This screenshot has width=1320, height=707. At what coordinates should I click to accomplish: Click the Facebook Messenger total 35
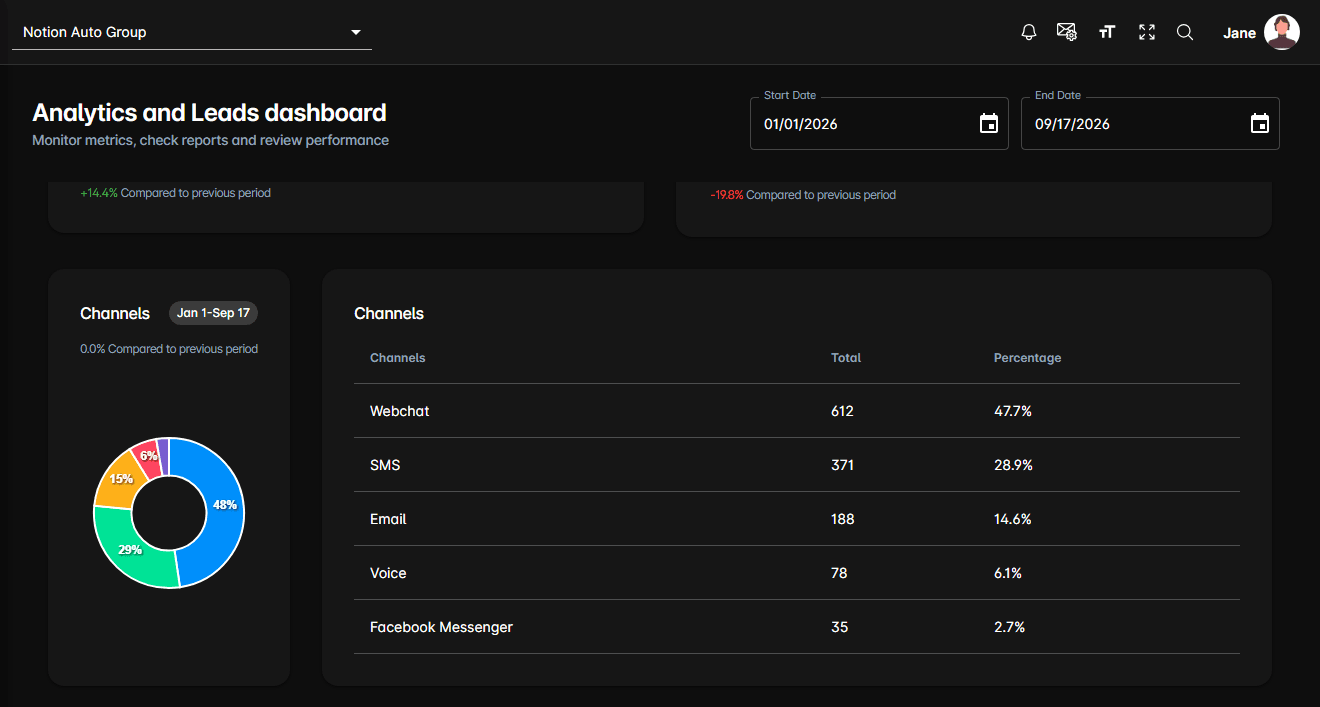840,627
